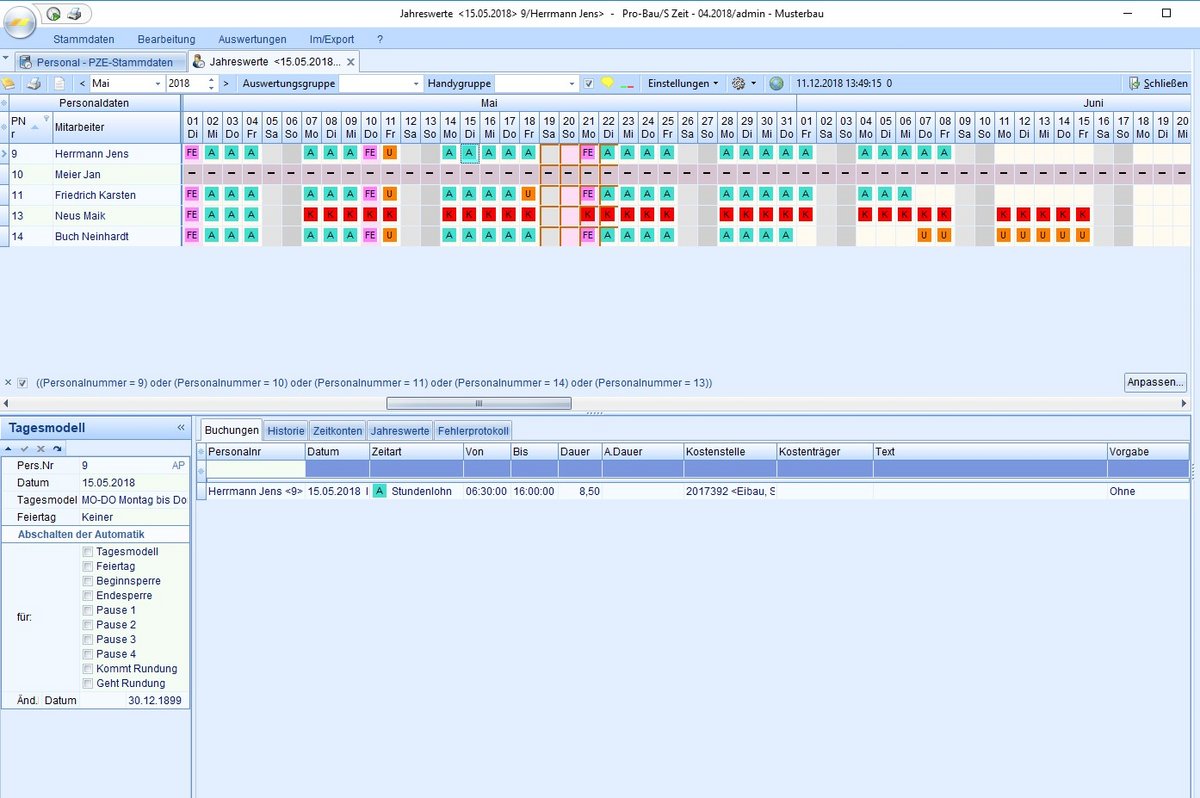The width and height of the screenshot is (1200, 798).
Task: Click the horizontal scrollbar thumb under calendar
Action: 479,404
